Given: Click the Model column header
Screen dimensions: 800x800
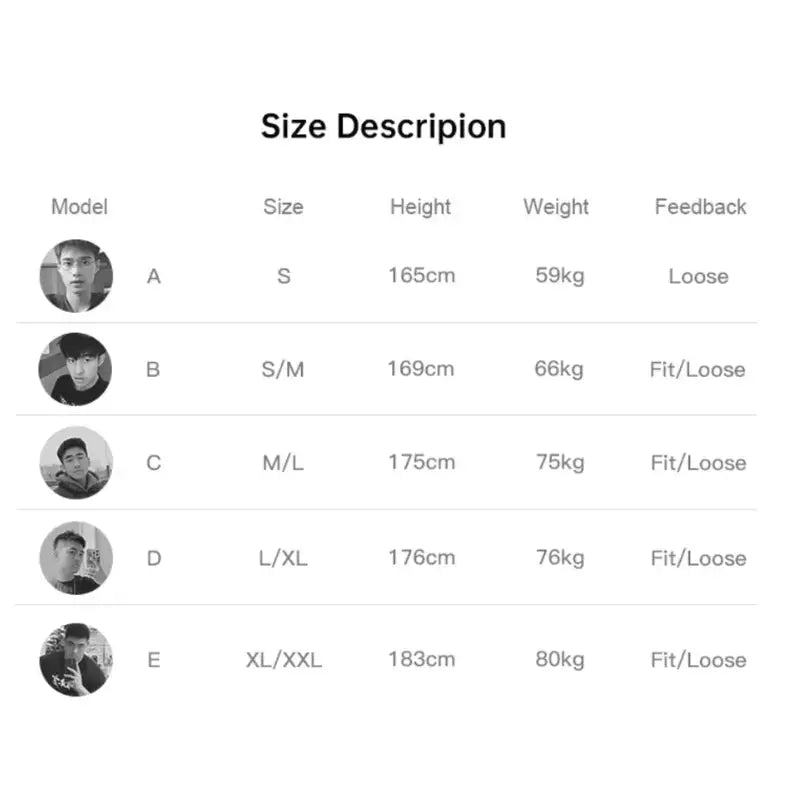Looking at the screenshot, I should click(80, 207).
